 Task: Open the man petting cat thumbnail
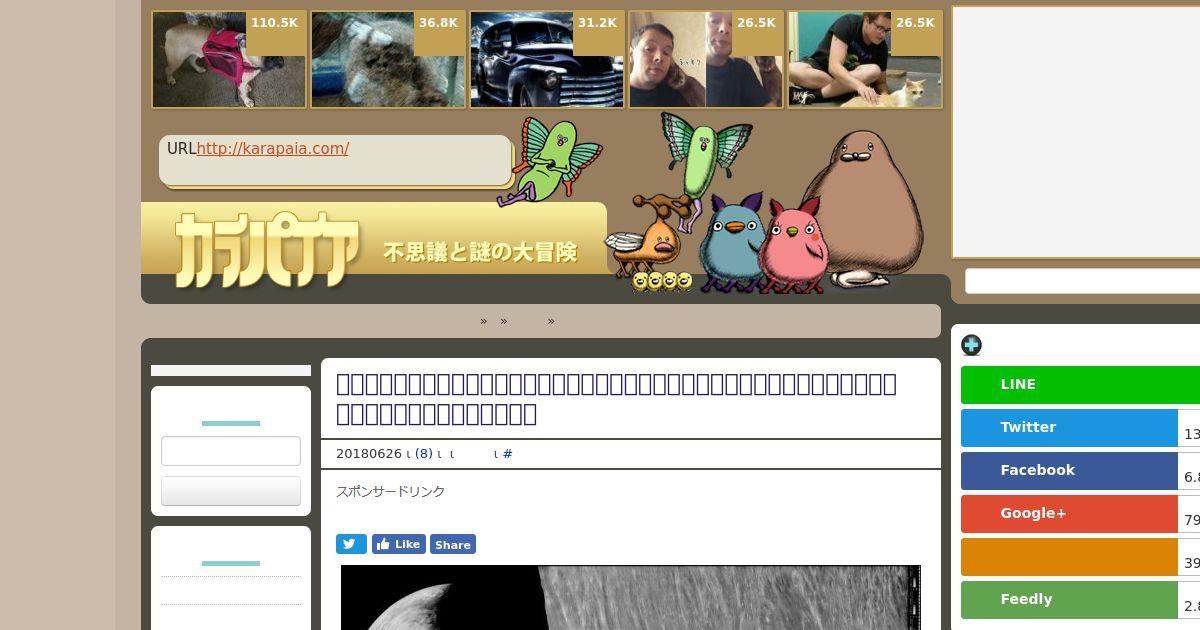[x=865, y=60]
